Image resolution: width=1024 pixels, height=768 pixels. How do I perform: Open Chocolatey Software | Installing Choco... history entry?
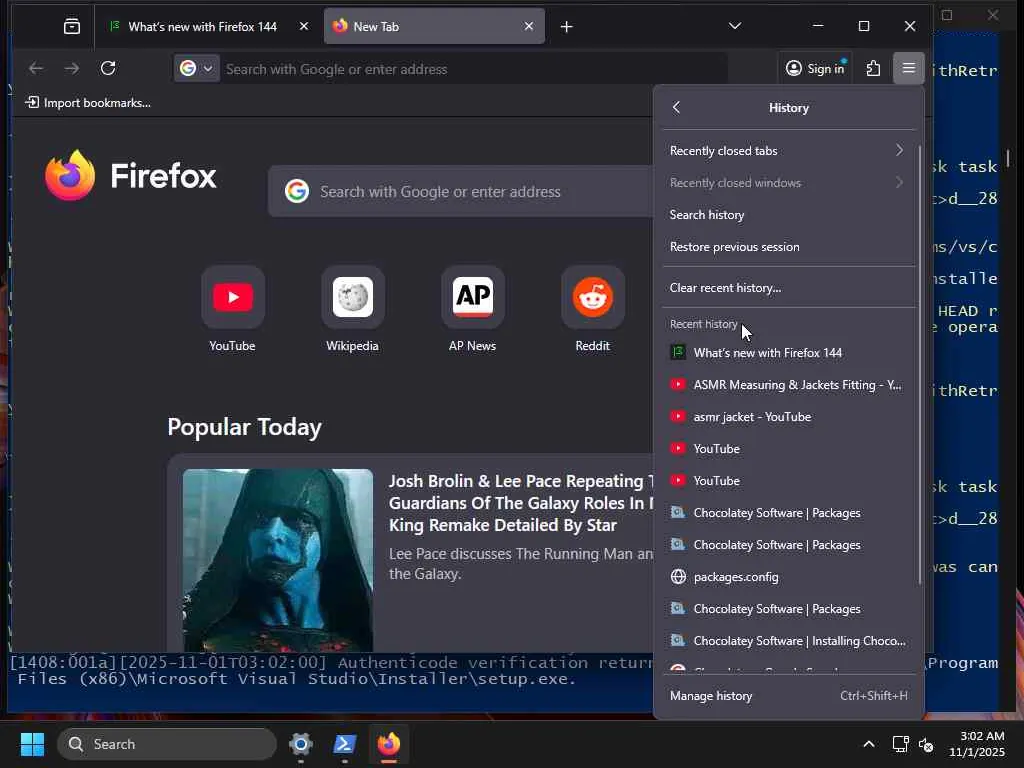(788, 641)
